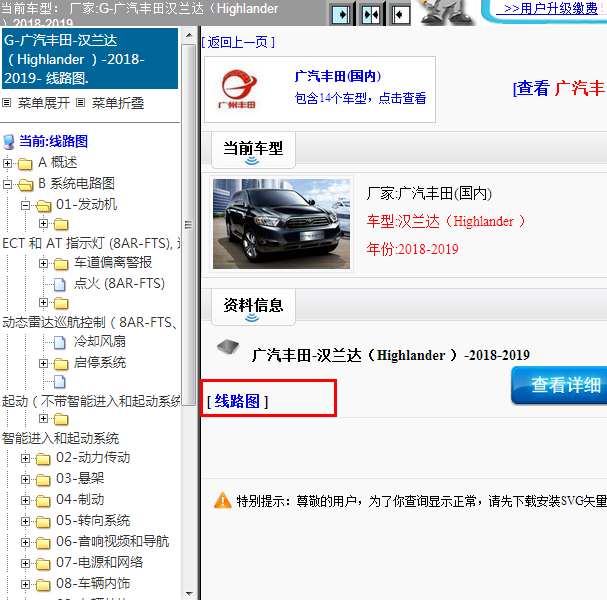Click the gray book icon beside 广汽丰田-汉兰达
Image resolution: width=607 pixels, height=600 pixels.
coord(228,346)
